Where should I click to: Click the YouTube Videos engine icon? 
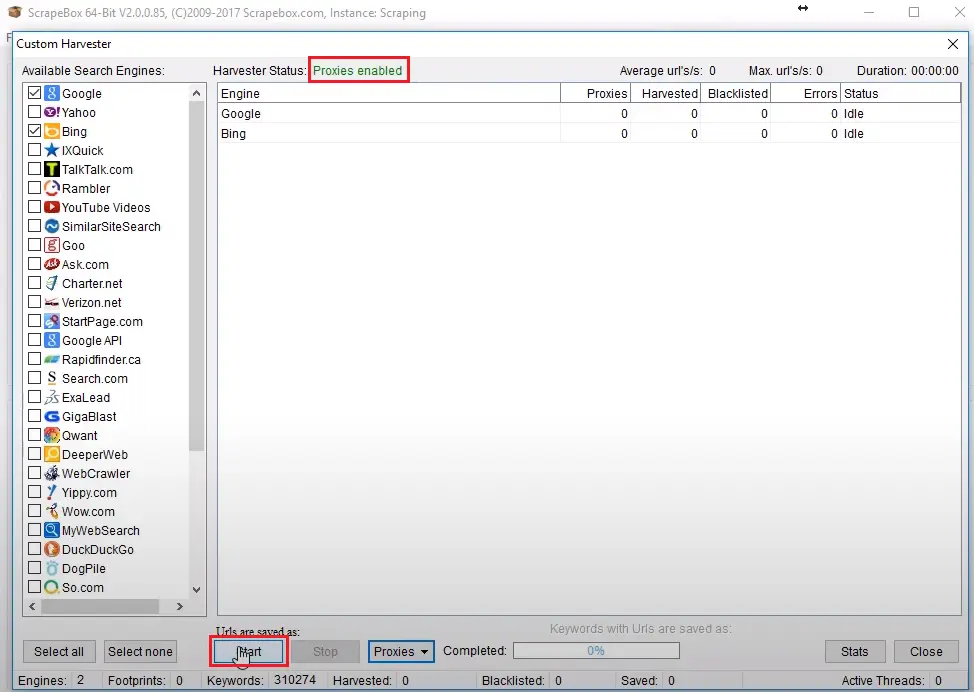coord(52,207)
